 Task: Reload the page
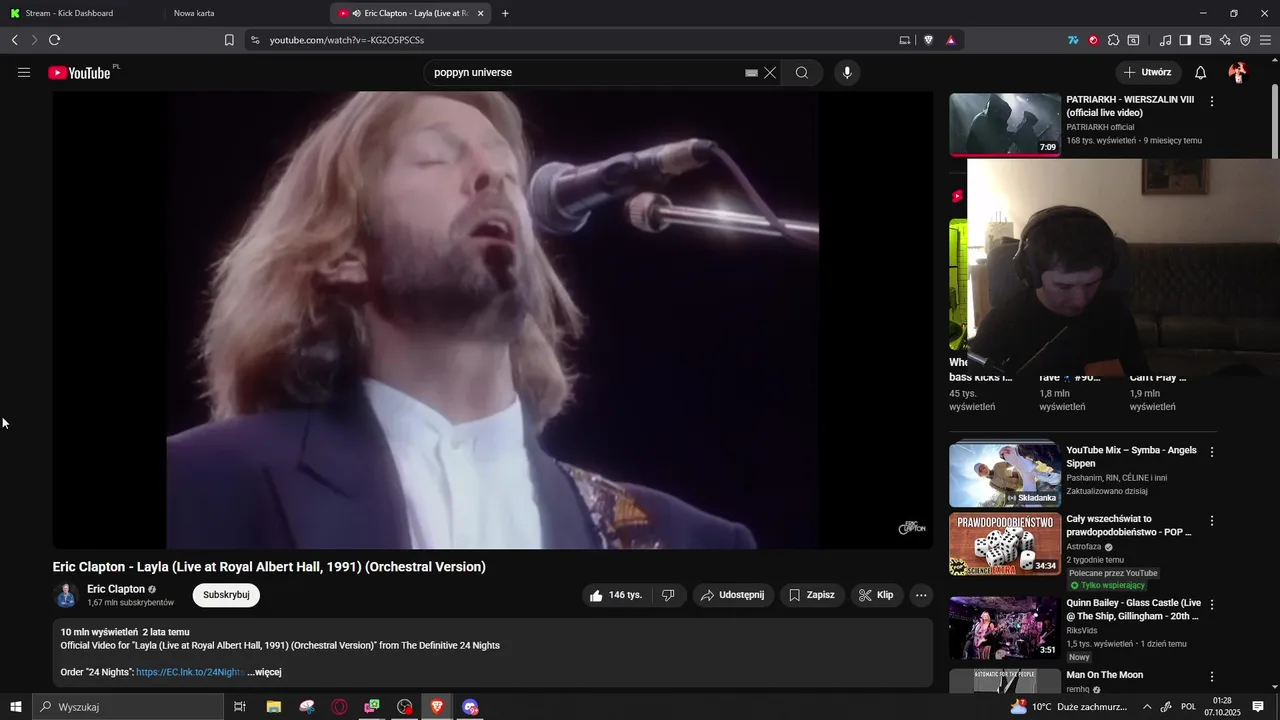point(54,40)
